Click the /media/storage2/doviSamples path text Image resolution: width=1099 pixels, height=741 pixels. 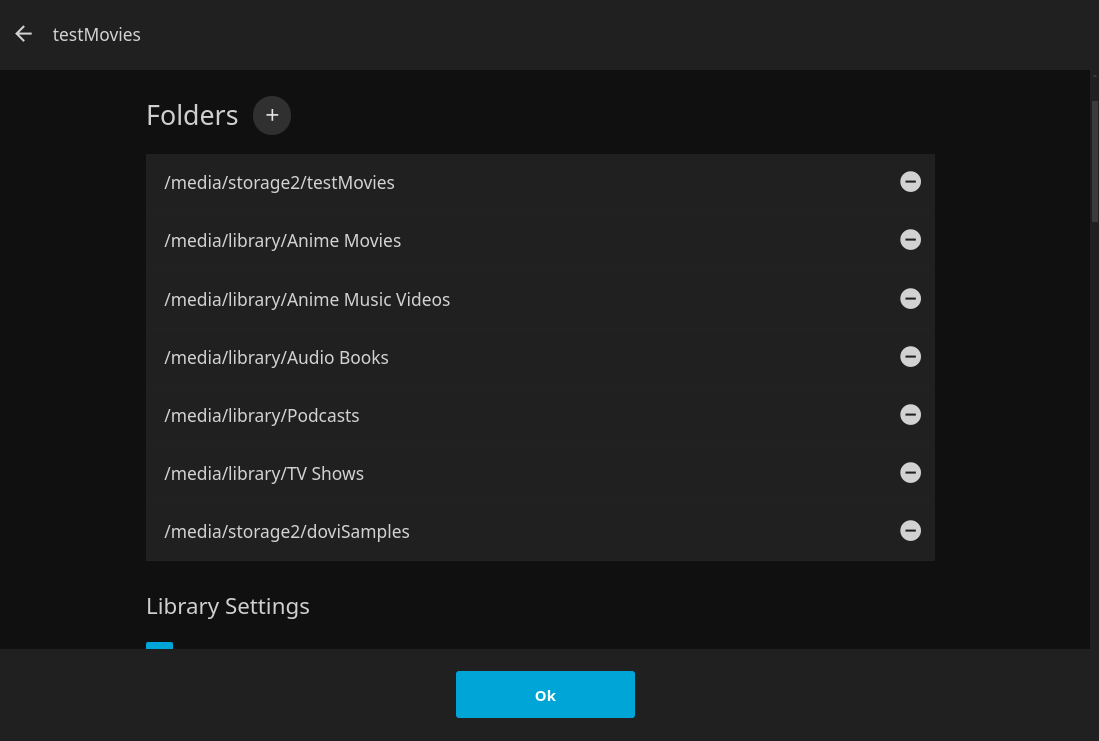tap(287, 532)
